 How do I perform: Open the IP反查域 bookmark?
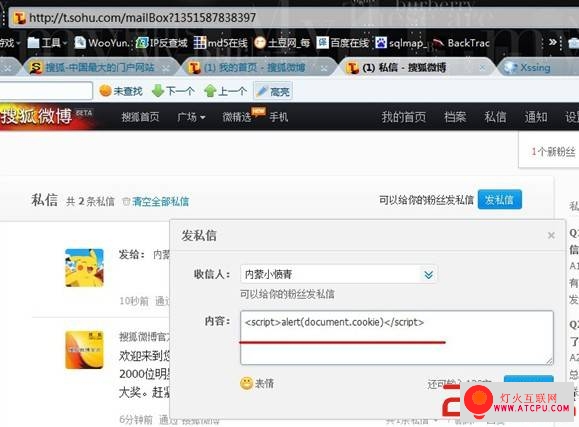[162, 43]
